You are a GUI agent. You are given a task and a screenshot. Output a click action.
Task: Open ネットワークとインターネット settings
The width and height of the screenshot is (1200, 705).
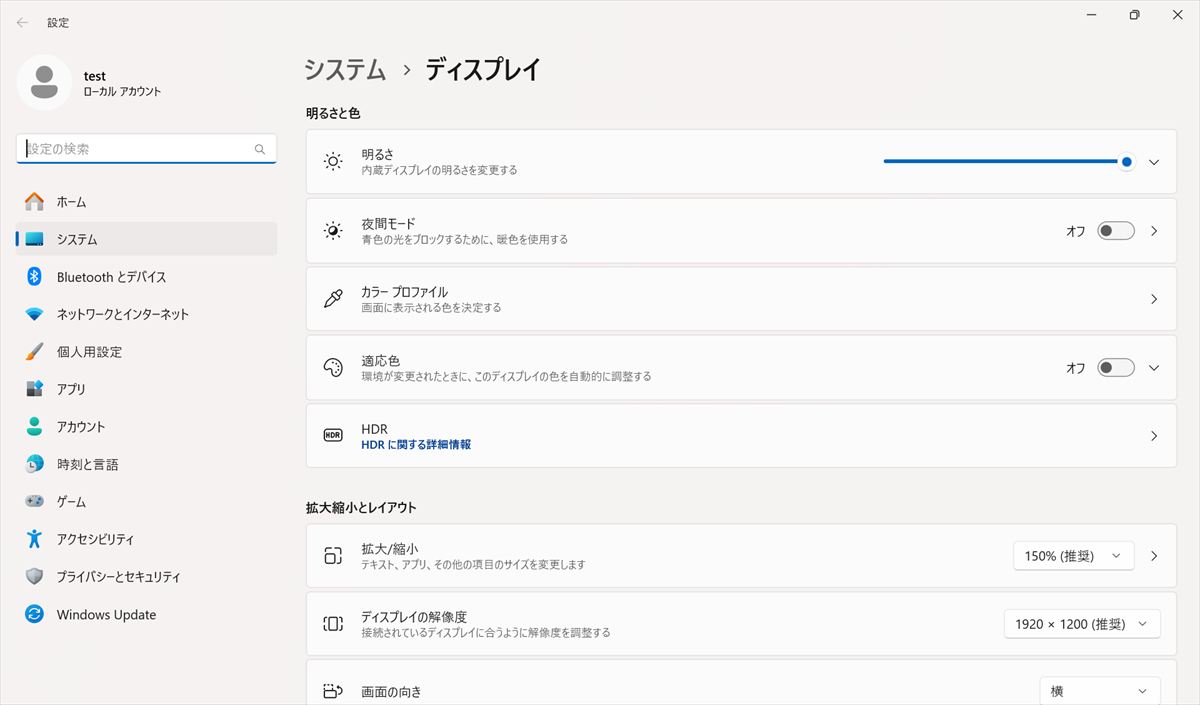[147, 314]
